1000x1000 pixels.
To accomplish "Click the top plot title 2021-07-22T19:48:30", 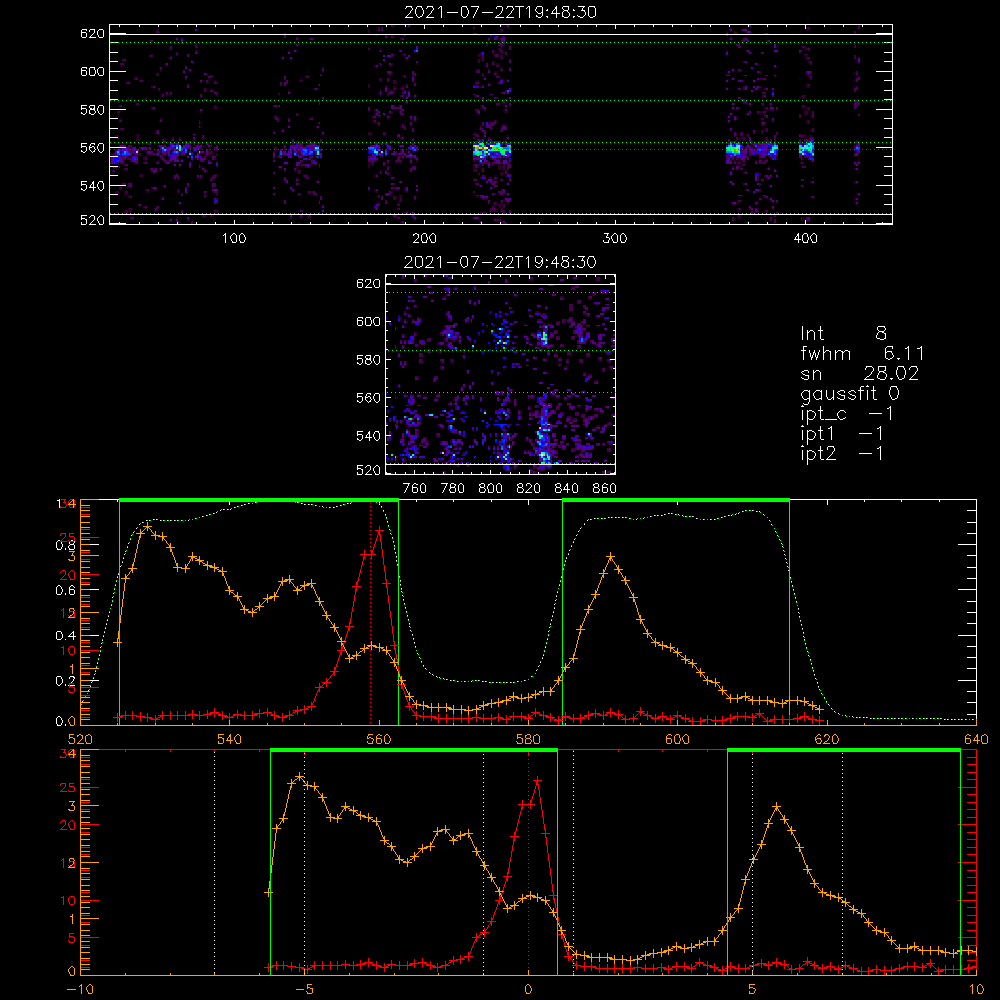I will [x=500, y=12].
